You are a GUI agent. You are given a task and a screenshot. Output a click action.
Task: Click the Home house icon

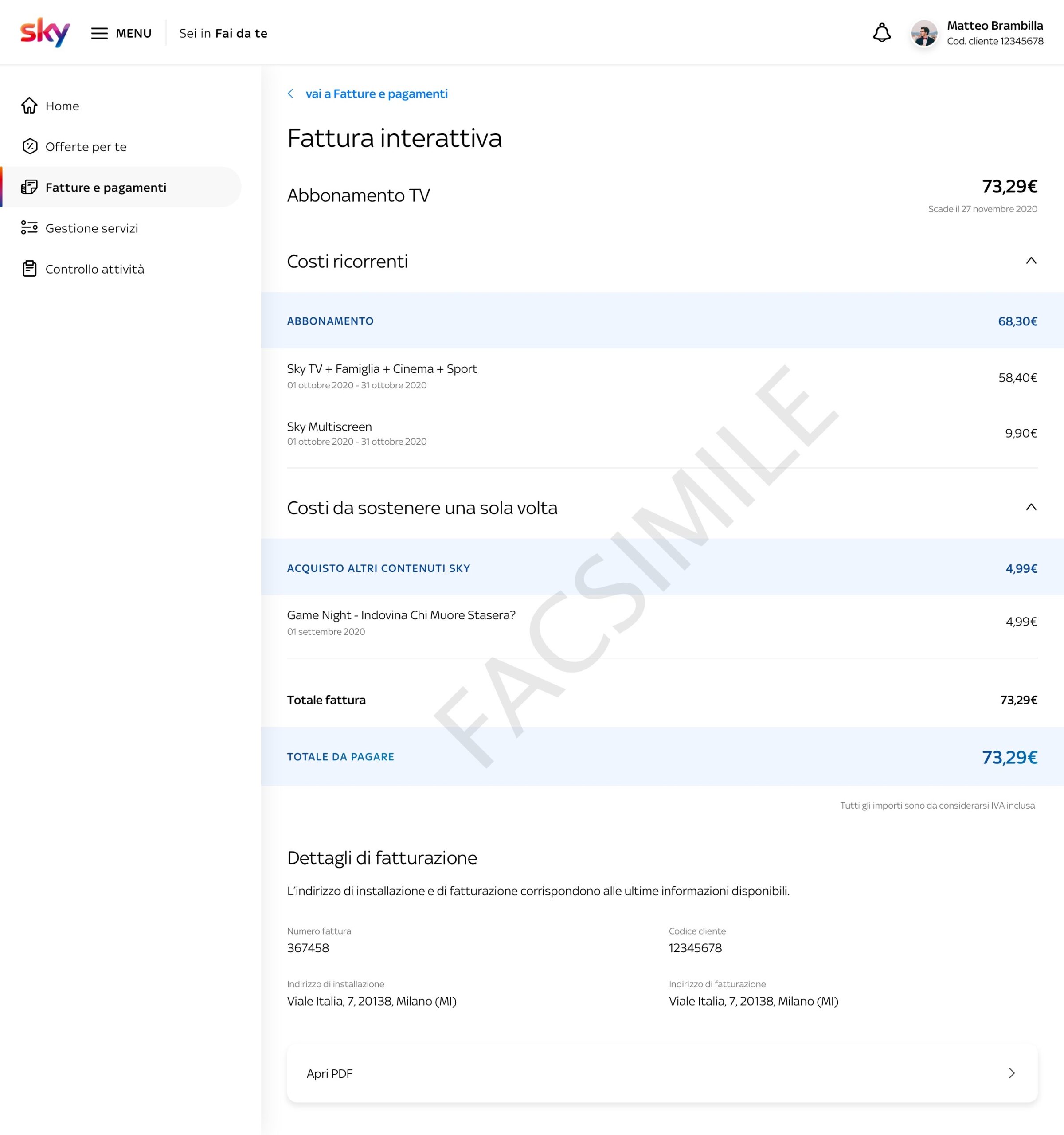point(30,106)
